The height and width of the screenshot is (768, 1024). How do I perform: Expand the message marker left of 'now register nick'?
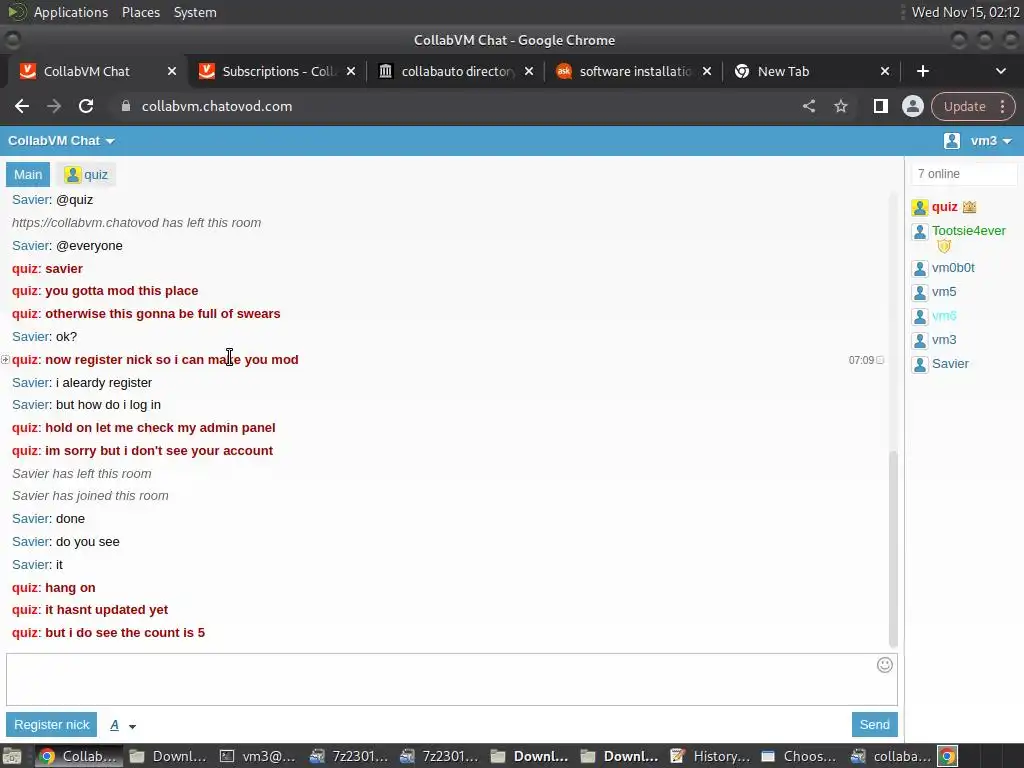tap(5, 359)
